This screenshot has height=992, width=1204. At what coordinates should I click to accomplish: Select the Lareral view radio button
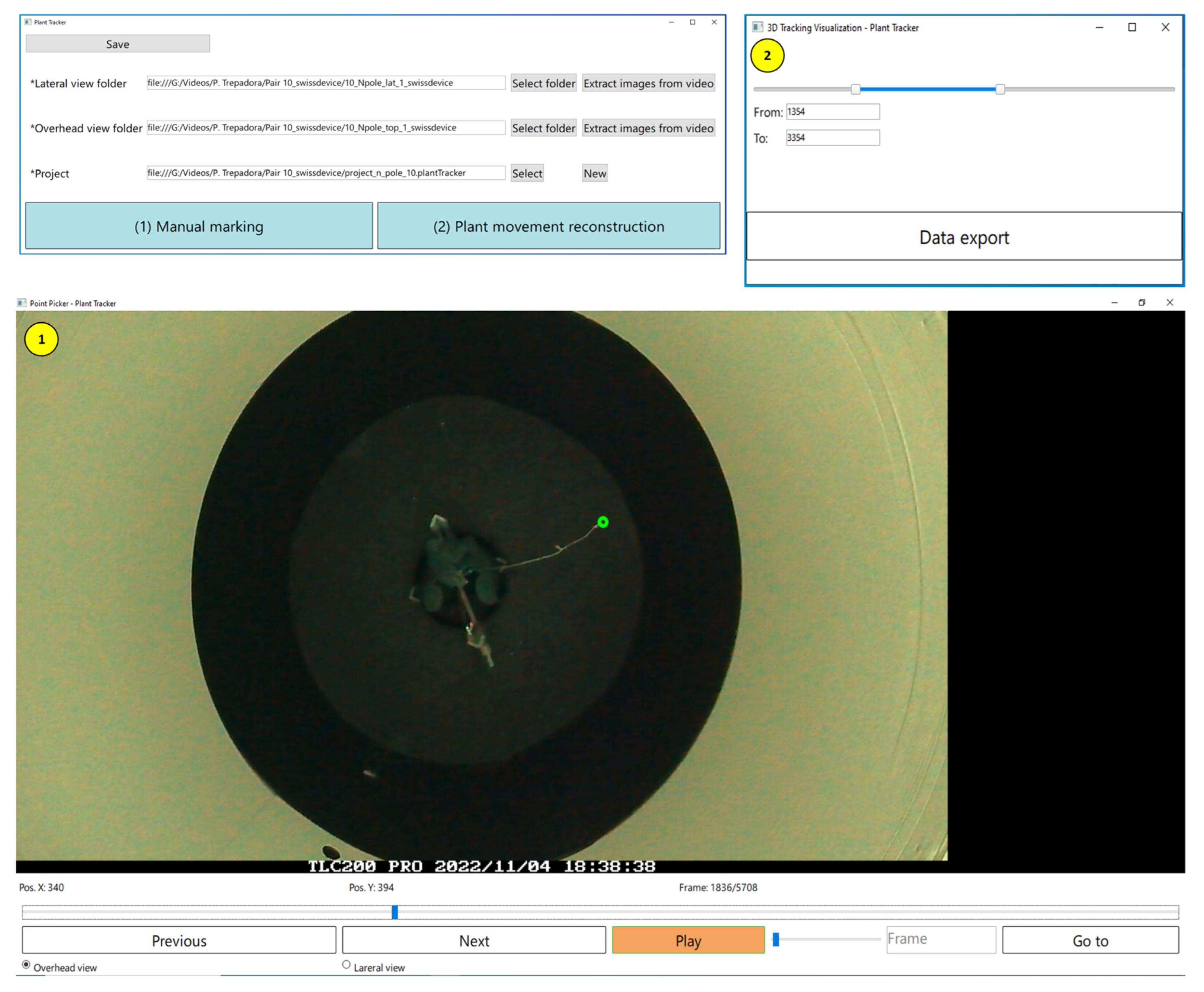[x=346, y=965]
